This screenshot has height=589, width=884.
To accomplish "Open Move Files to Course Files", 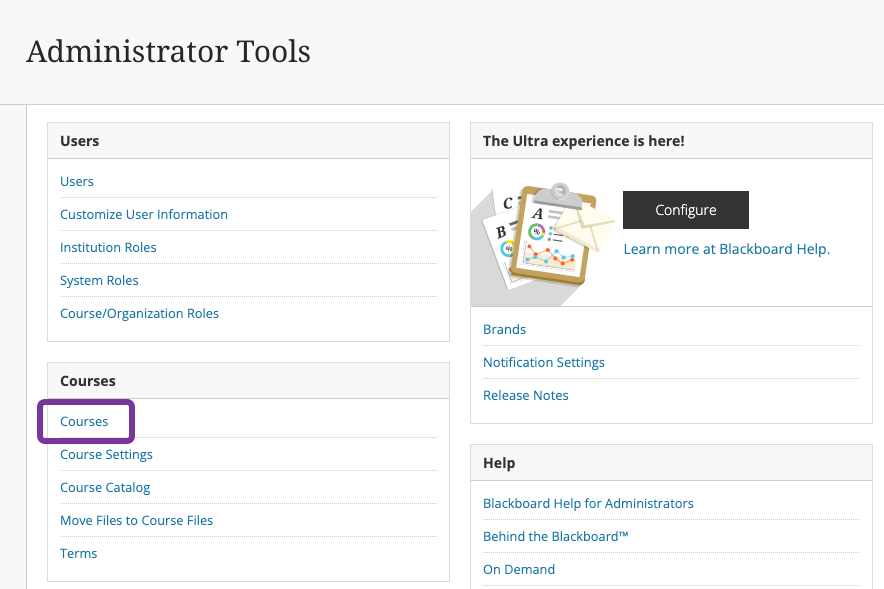I will click(x=136, y=520).
